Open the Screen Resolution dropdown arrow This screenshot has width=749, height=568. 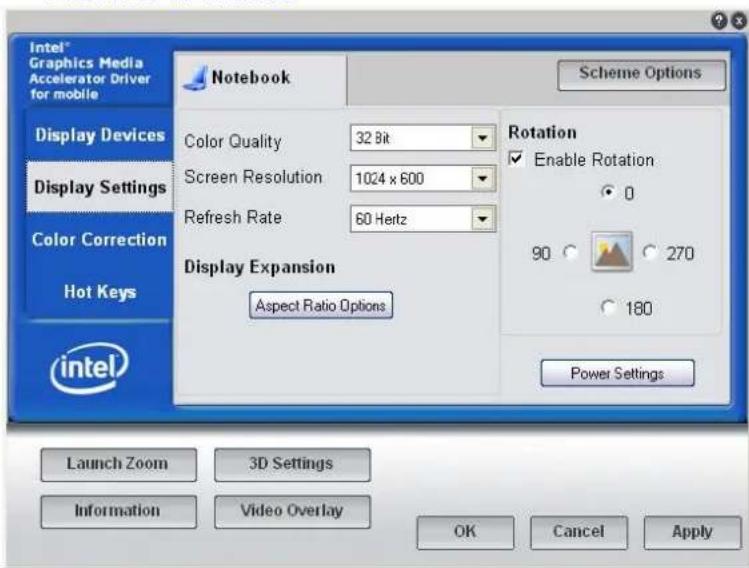(x=482, y=179)
